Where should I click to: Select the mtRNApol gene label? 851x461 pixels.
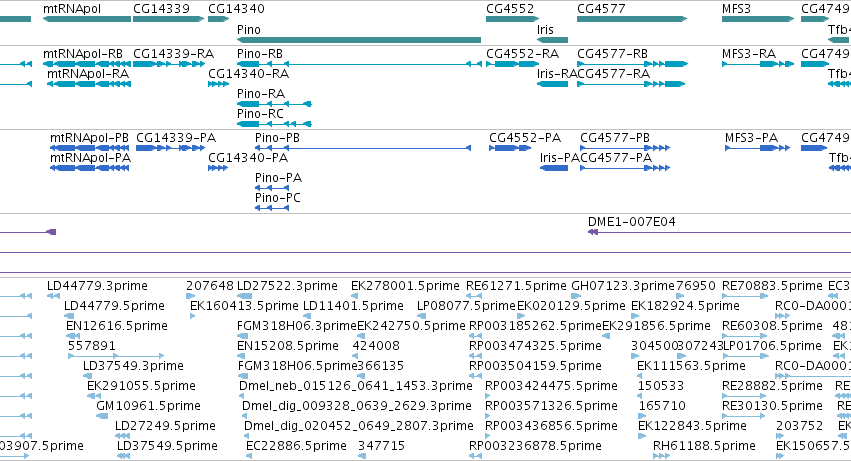pos(72,9)
